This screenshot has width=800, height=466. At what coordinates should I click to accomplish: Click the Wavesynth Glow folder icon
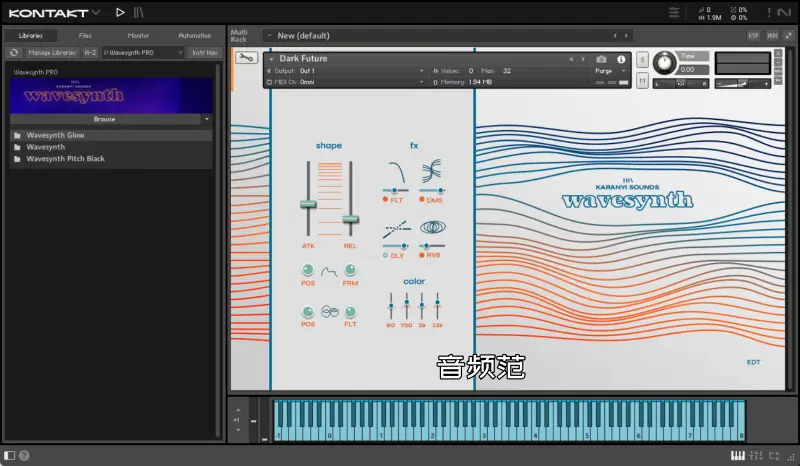(17, 135)
